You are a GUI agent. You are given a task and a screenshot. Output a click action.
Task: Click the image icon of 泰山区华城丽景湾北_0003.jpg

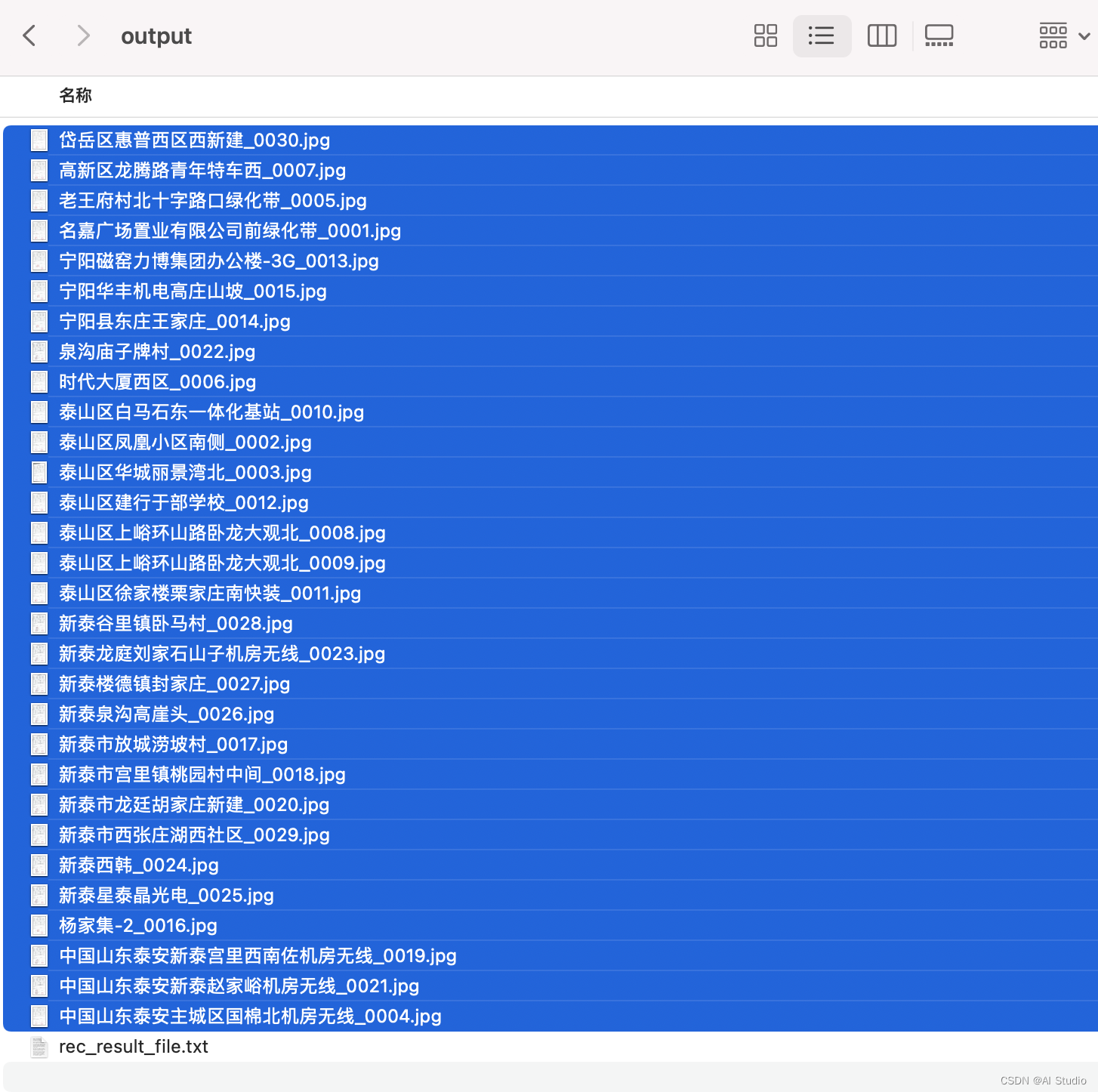pos(39,472)
